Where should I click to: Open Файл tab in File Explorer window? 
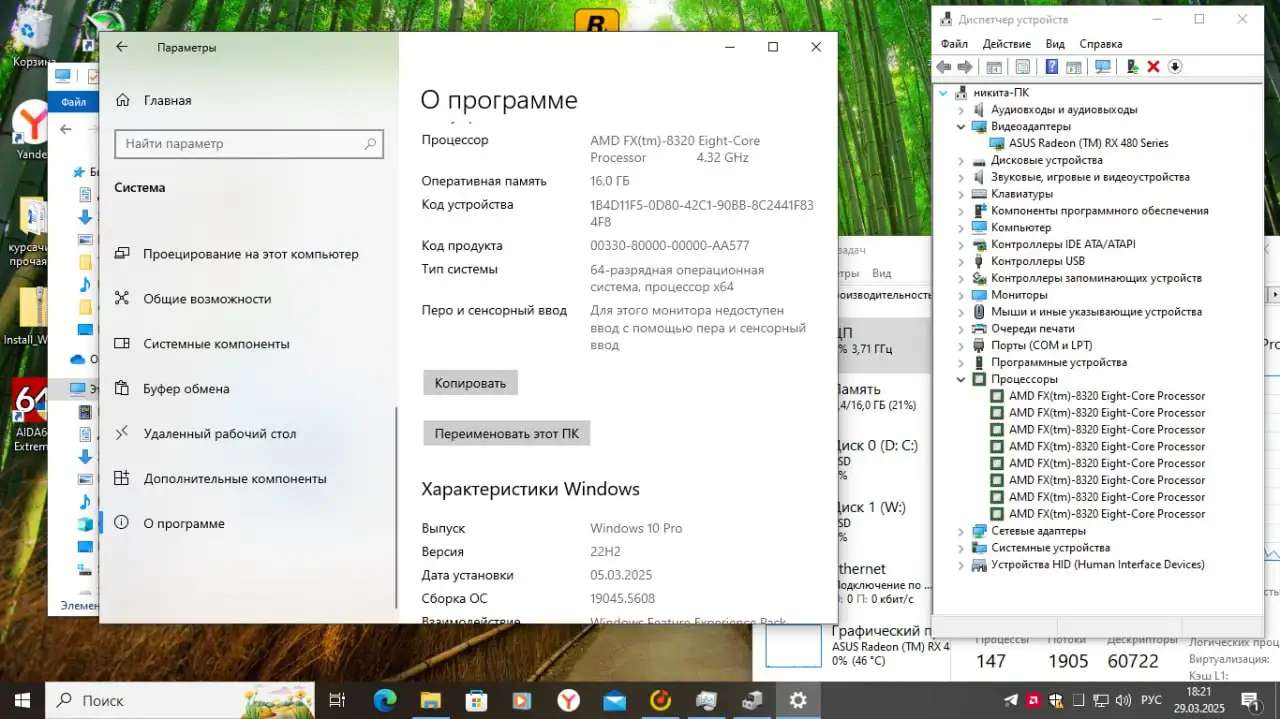click(x=73, y=102)
